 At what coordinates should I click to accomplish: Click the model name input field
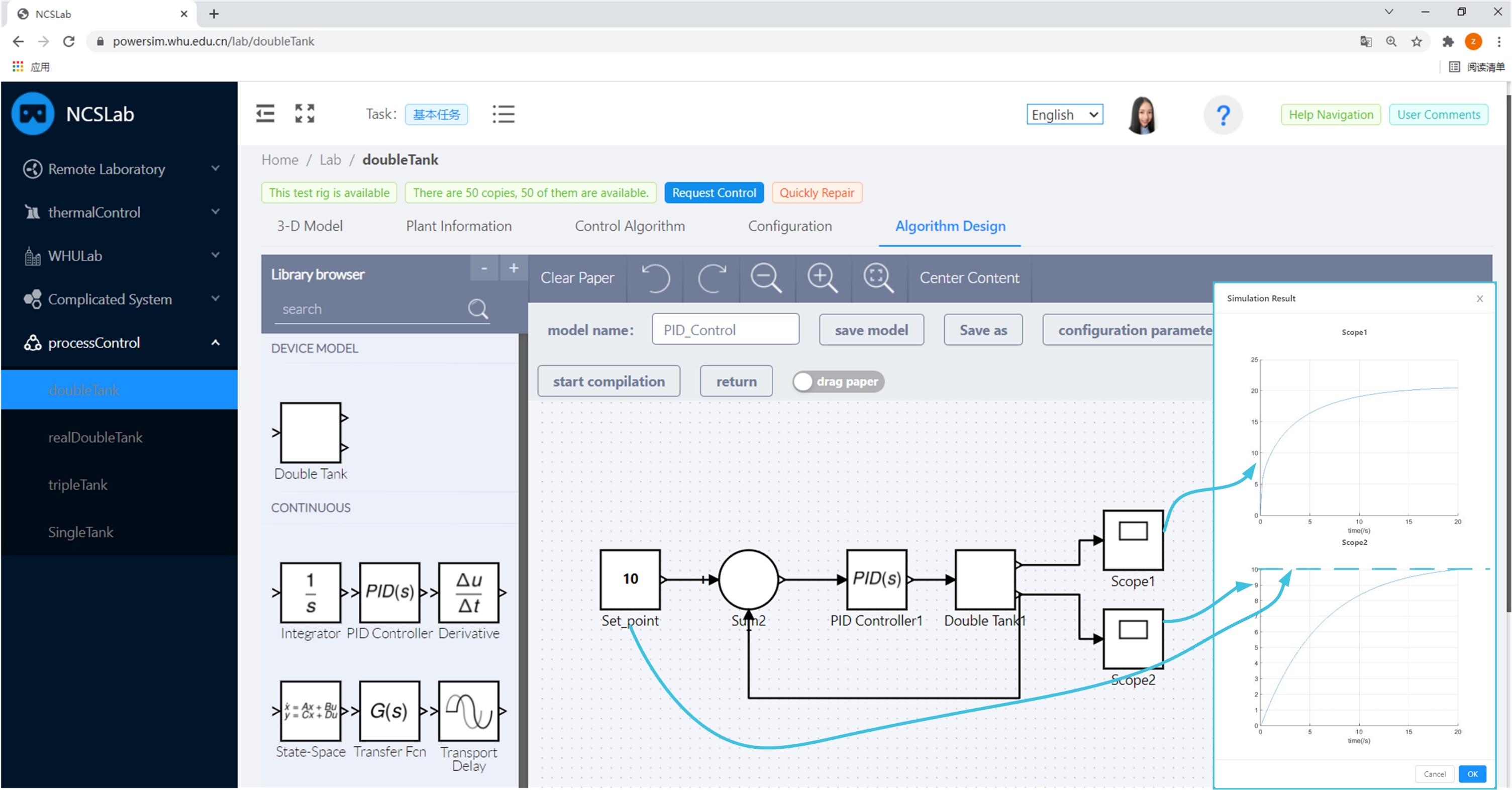(x=725, y=330)
